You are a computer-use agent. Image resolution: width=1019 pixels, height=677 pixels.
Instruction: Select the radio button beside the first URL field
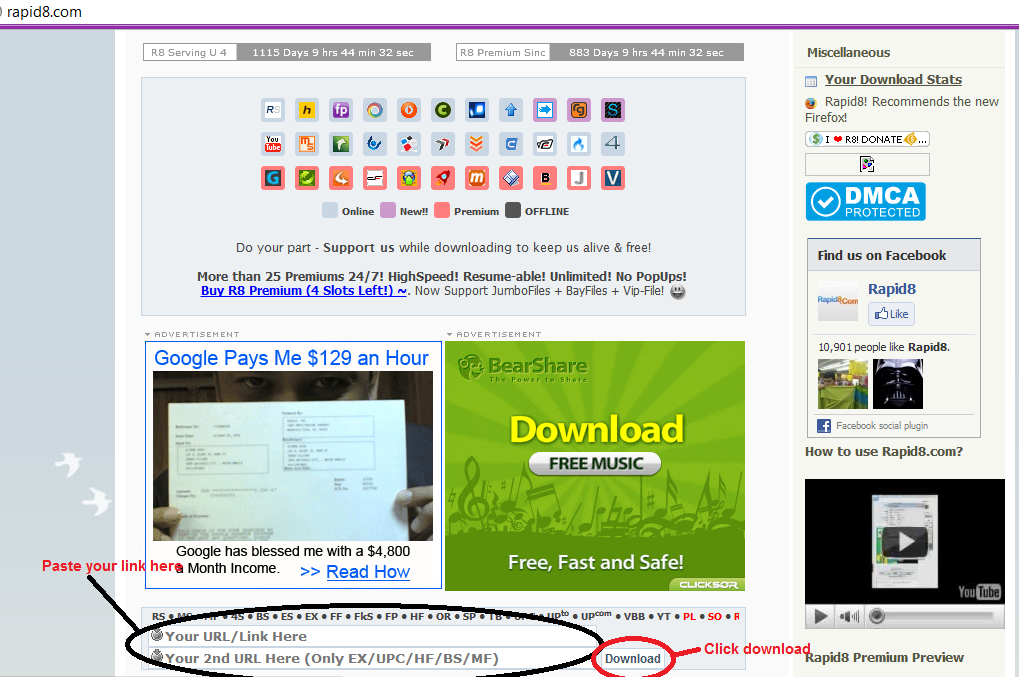157,634
